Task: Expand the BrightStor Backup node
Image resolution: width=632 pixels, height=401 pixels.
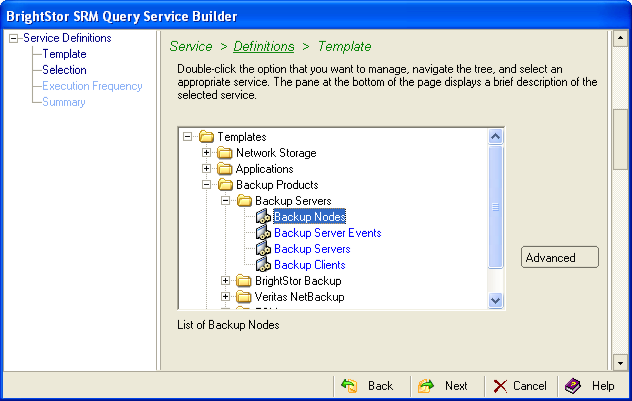Action: point(225,280)
